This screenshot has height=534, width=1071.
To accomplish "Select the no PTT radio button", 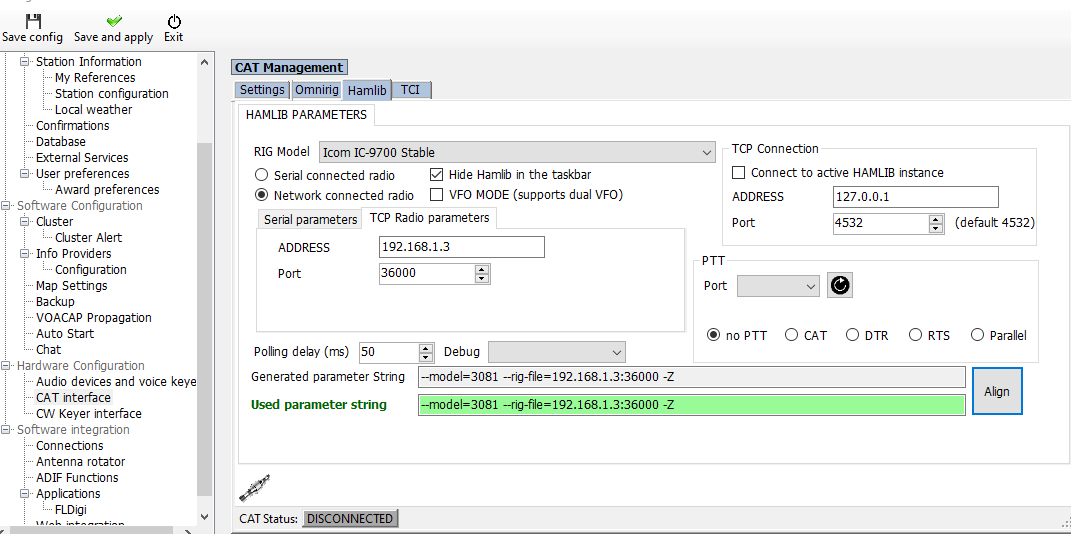I will pos(713,335).
